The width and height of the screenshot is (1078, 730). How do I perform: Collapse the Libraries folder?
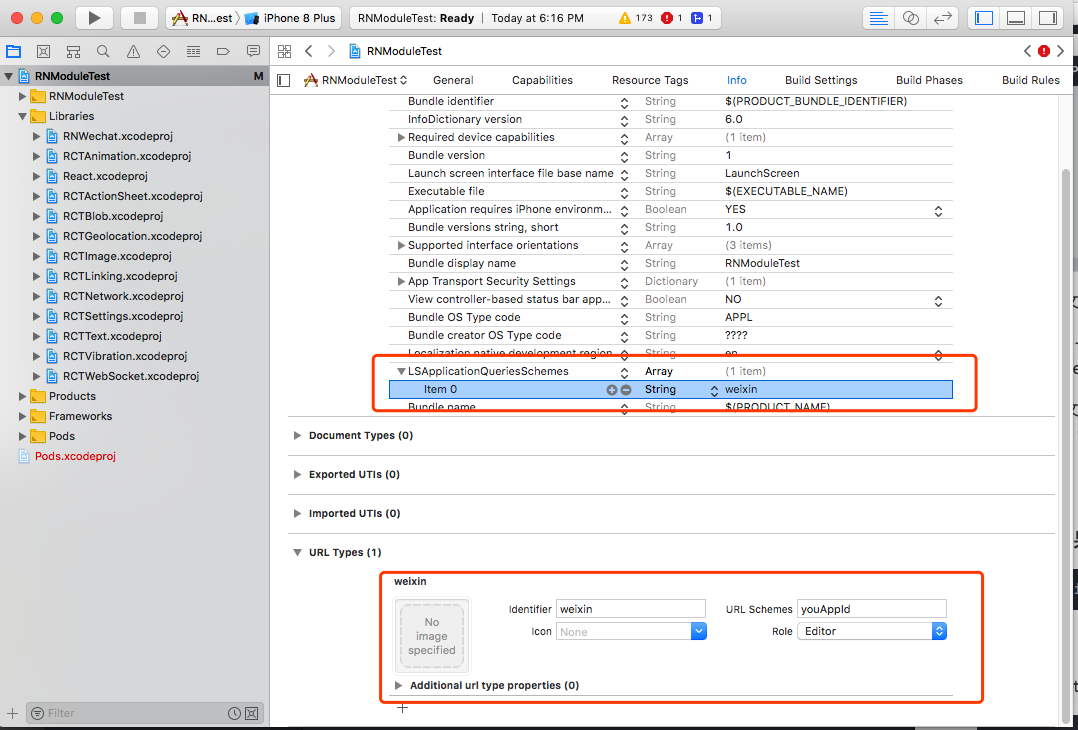(22, 117)
